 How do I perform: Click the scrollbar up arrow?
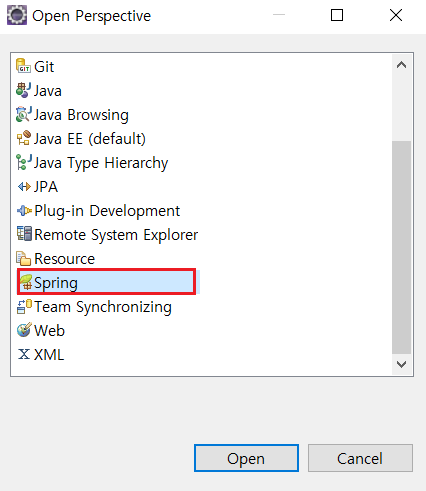[x=401, y=65]
